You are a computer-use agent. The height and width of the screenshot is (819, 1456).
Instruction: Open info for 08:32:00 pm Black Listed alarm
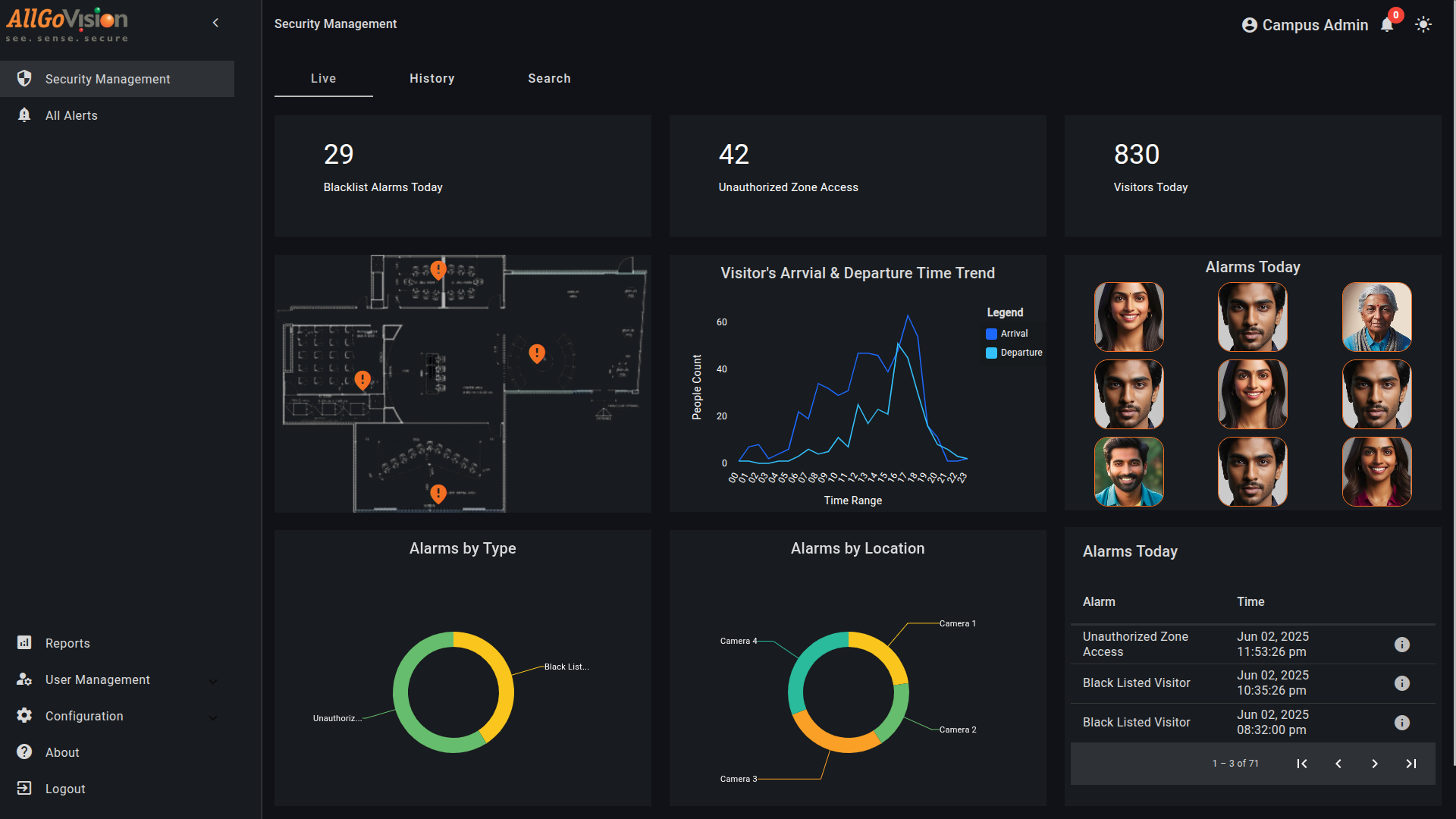click(x=1401, y=723)
